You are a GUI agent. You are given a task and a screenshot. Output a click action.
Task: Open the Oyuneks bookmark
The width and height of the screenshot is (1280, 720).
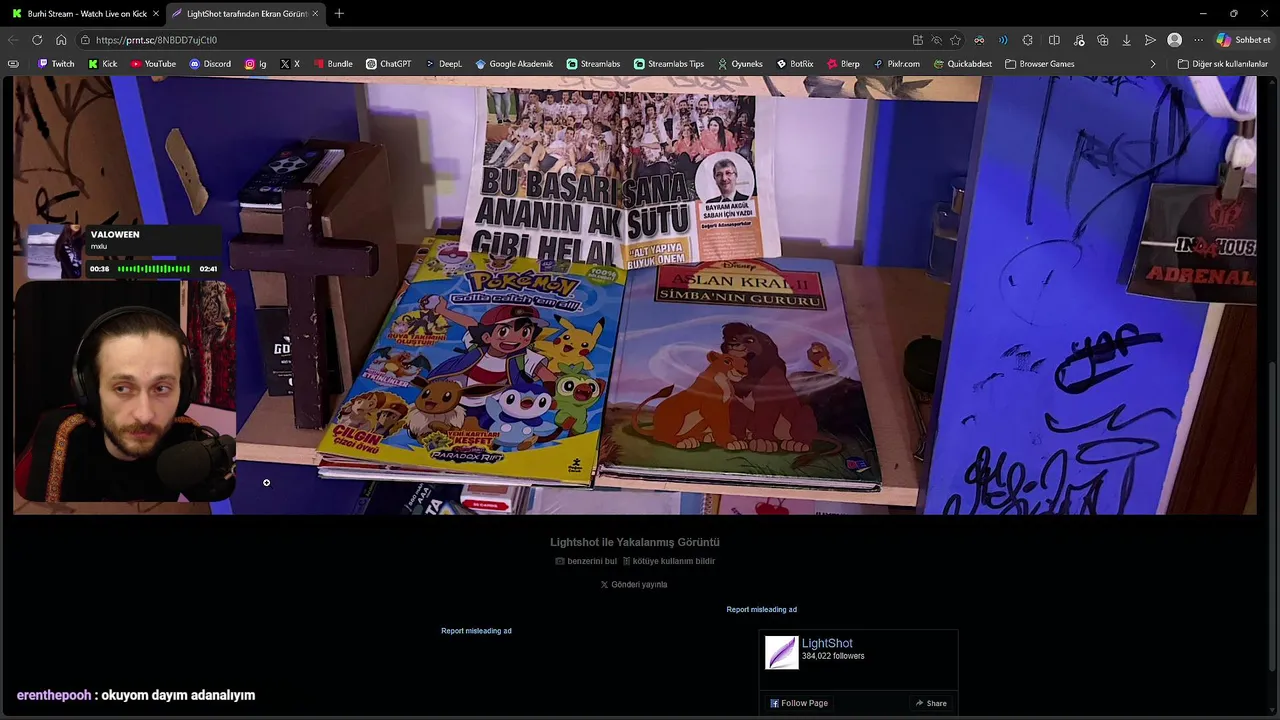(740, 64)
